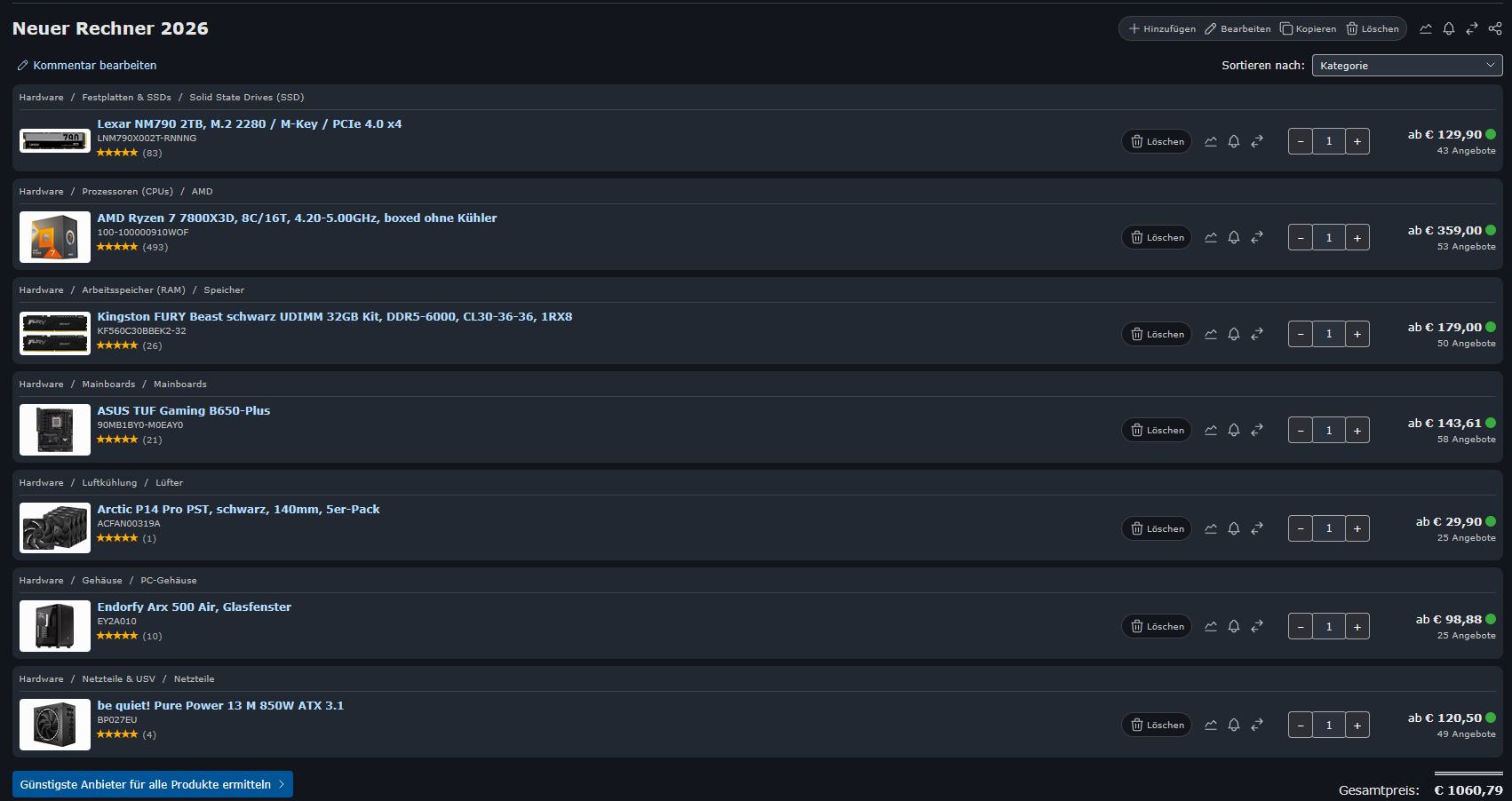Viewport: 1512px width, 801px height.
Task: Increase quantity of Ryzen 7 7800X3D
Action: tap(1357, 237)
